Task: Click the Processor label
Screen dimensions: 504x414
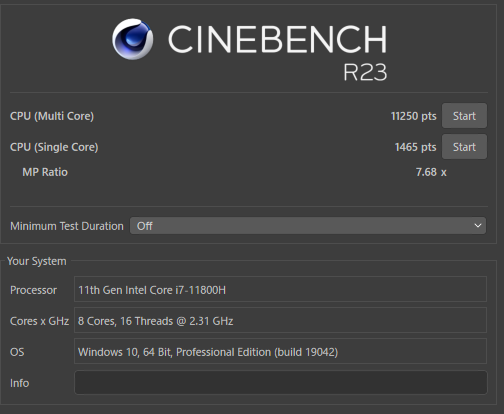Action: click(x=33, y=290)
